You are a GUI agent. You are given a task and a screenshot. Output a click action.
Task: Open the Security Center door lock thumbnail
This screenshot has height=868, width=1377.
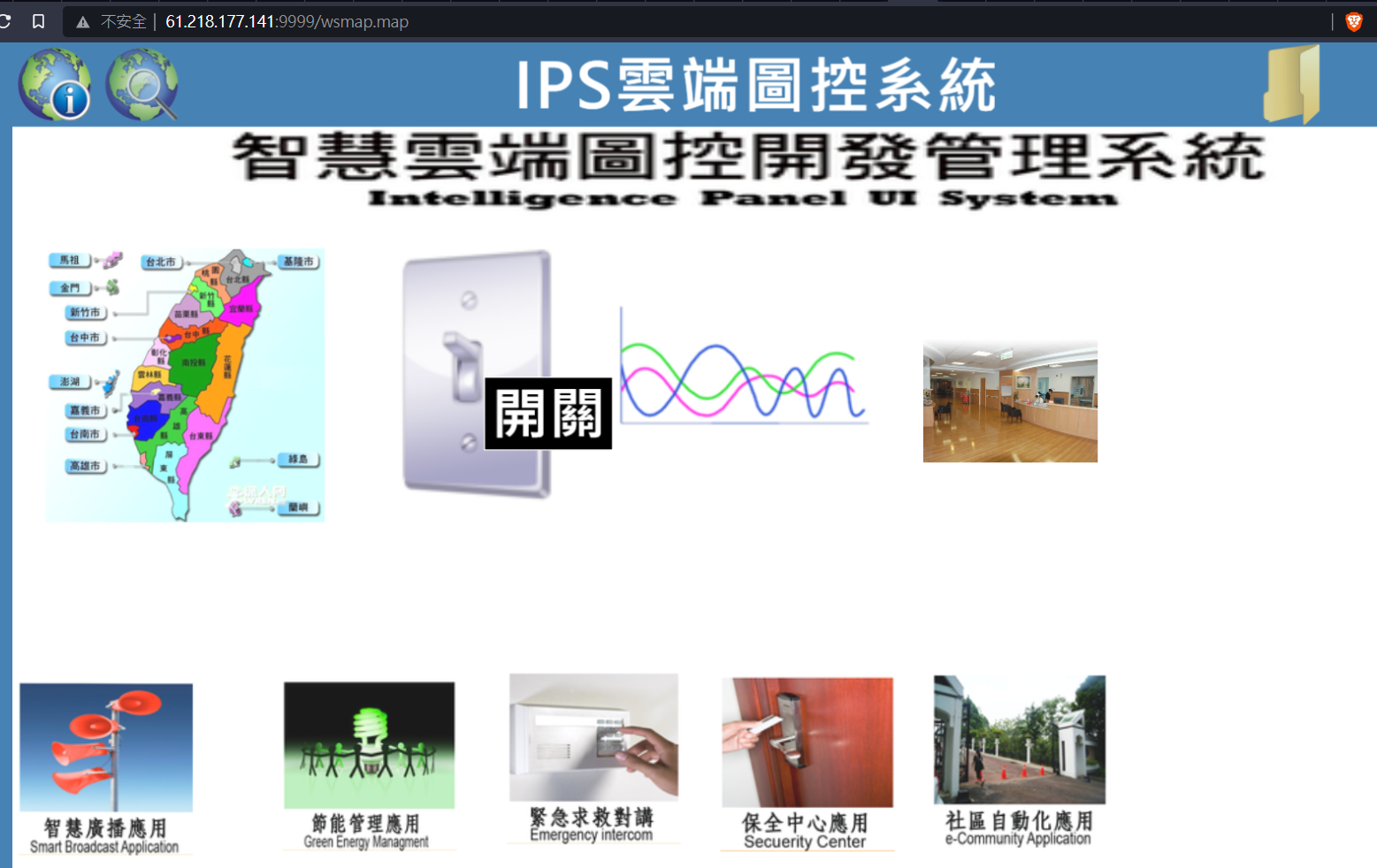coord(807,742)
